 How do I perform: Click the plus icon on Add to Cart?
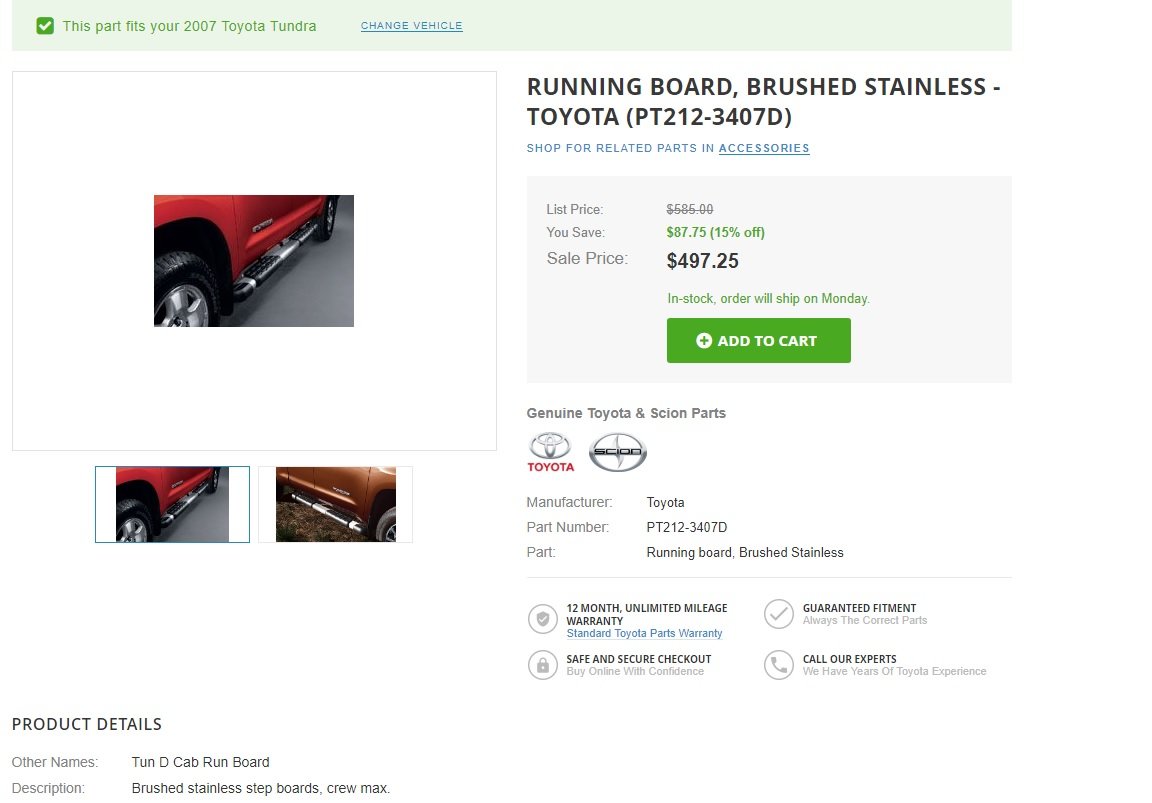coord(704,341)
